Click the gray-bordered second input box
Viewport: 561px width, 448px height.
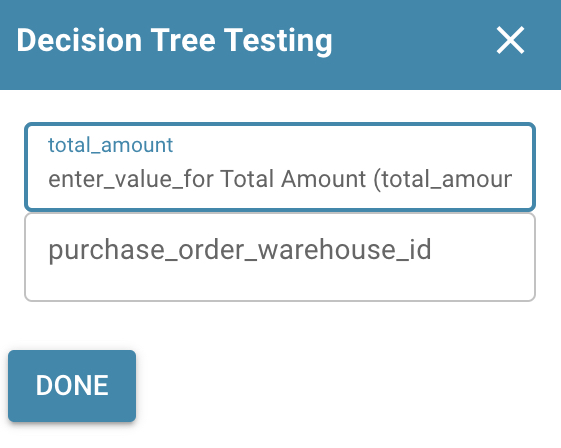coord(280,257)
